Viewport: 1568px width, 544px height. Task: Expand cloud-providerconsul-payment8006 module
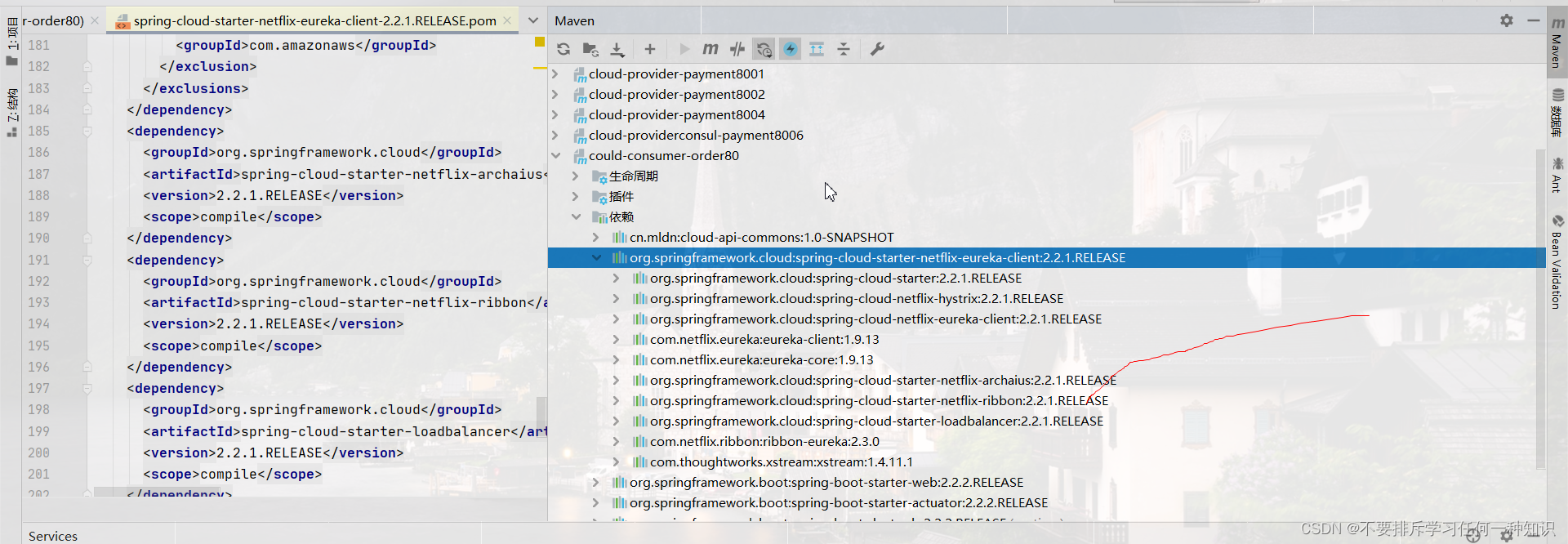point(556,136)
